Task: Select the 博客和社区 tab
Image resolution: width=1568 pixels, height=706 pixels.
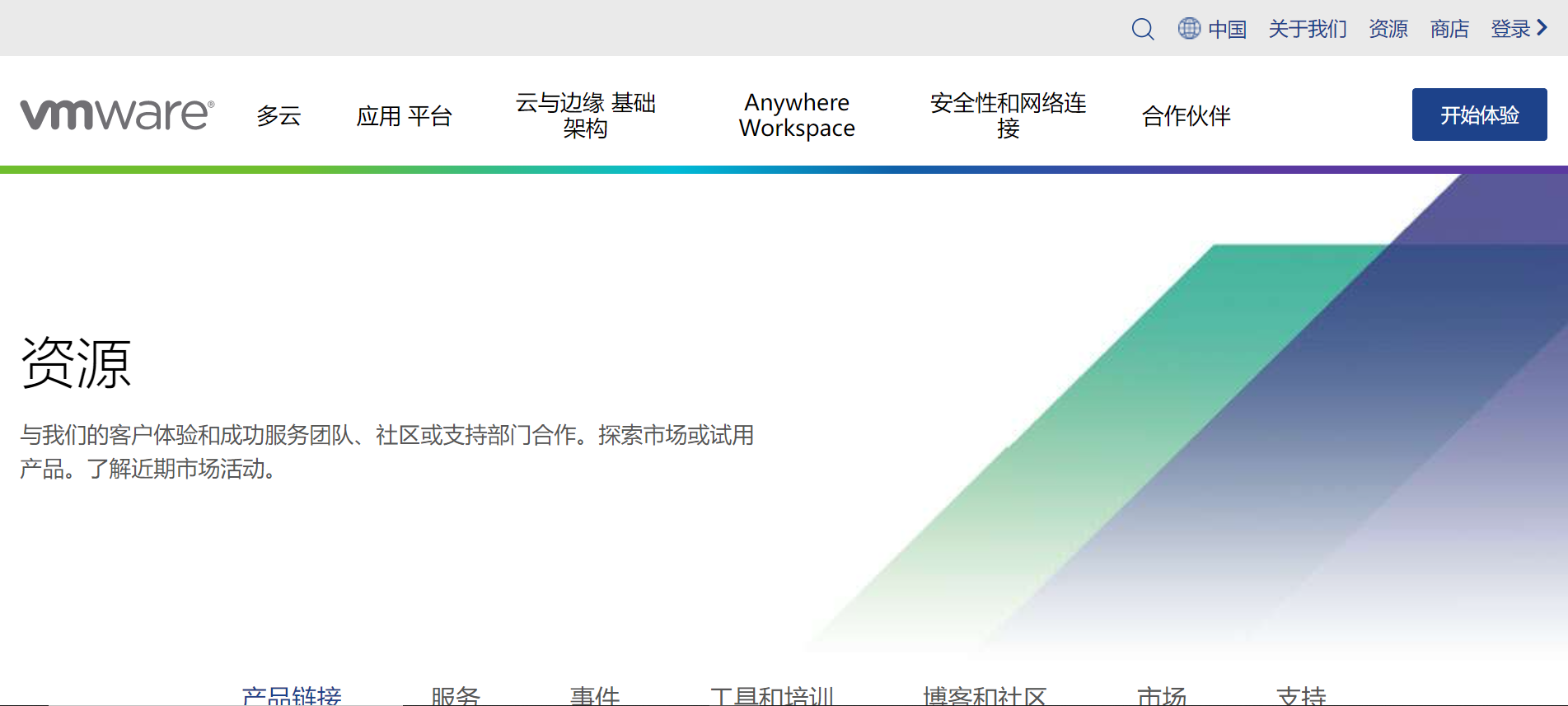Action: coord(985,696)
